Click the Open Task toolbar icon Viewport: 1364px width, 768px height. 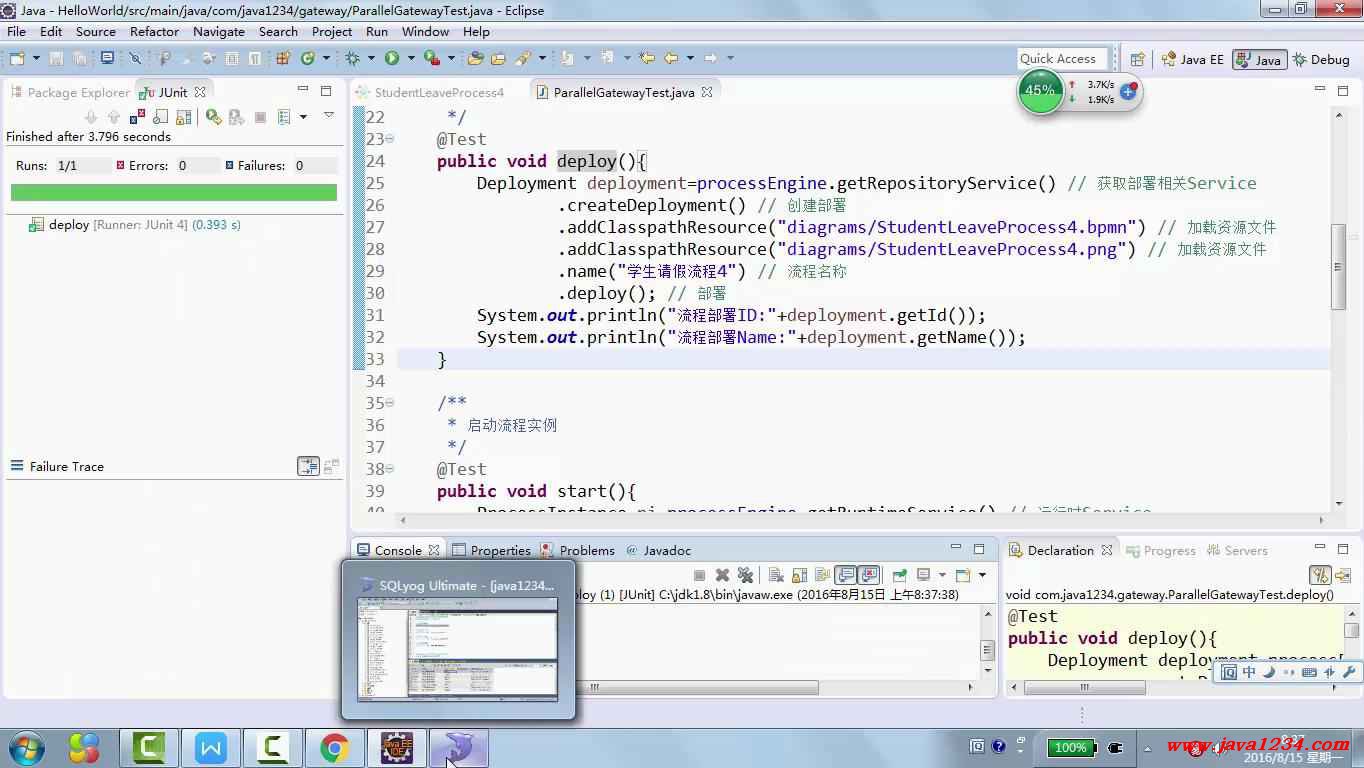pyautogui.click(x=497, y=58)
